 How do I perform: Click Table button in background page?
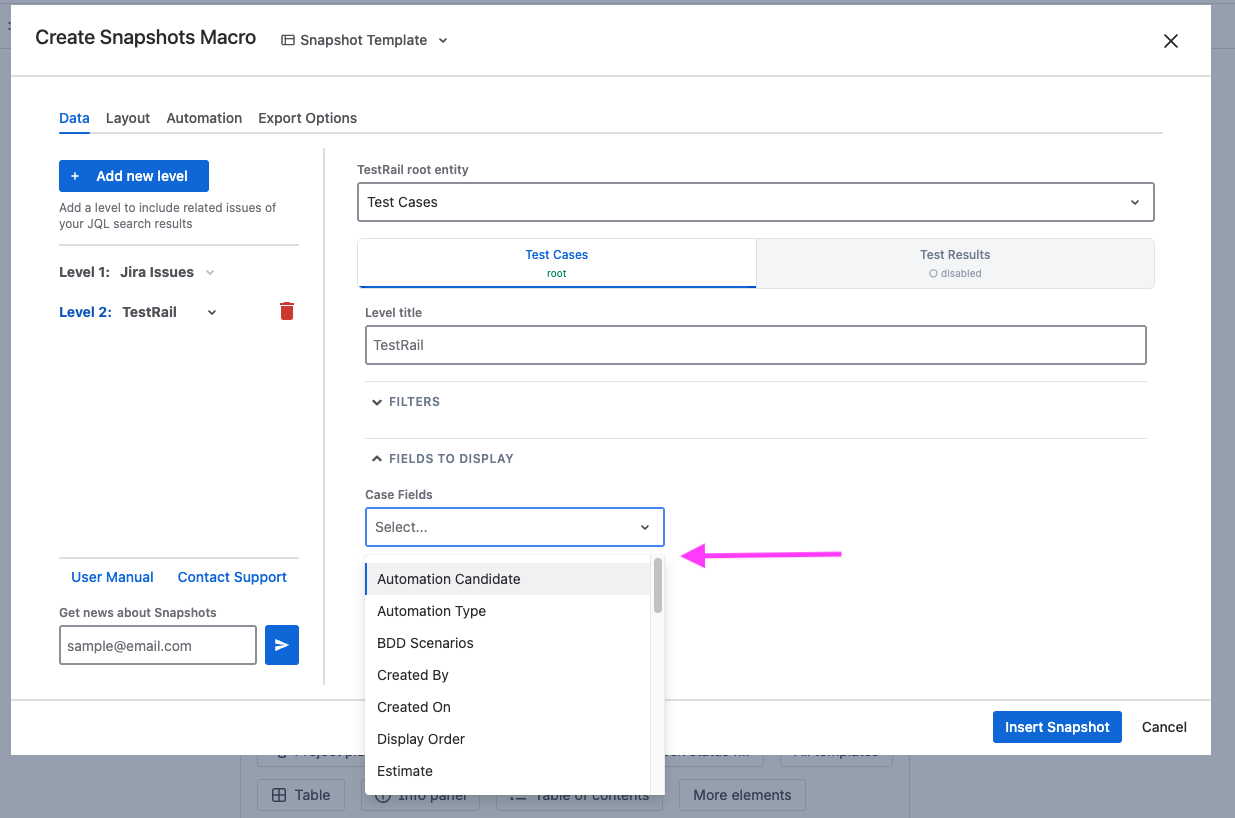300,795
